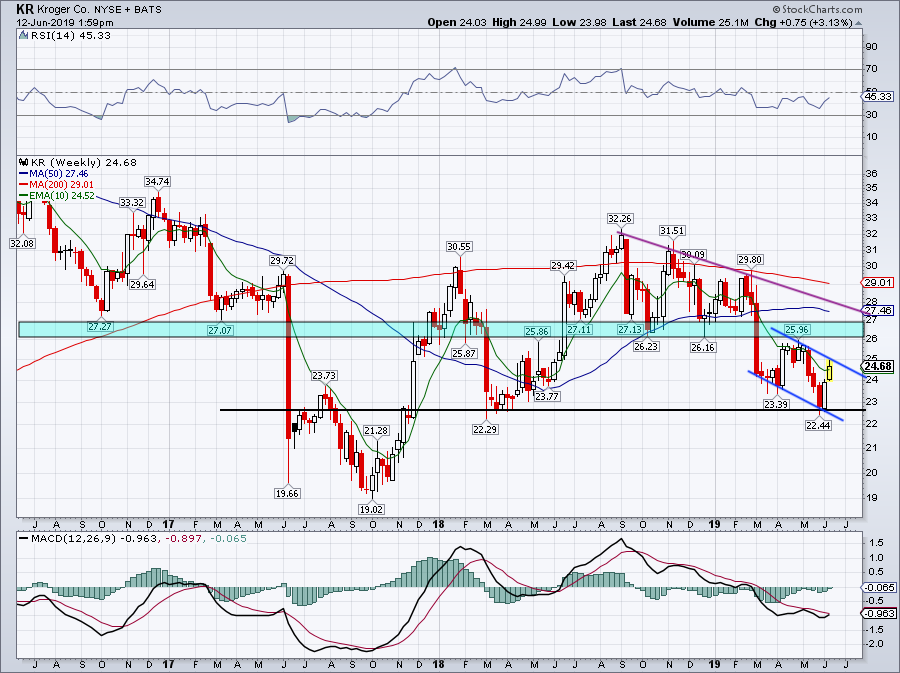Click the RSI legend icon beside RSI(14)
Image resolution: width=900 pixels, height=673 pixels.
click(24, 35)
